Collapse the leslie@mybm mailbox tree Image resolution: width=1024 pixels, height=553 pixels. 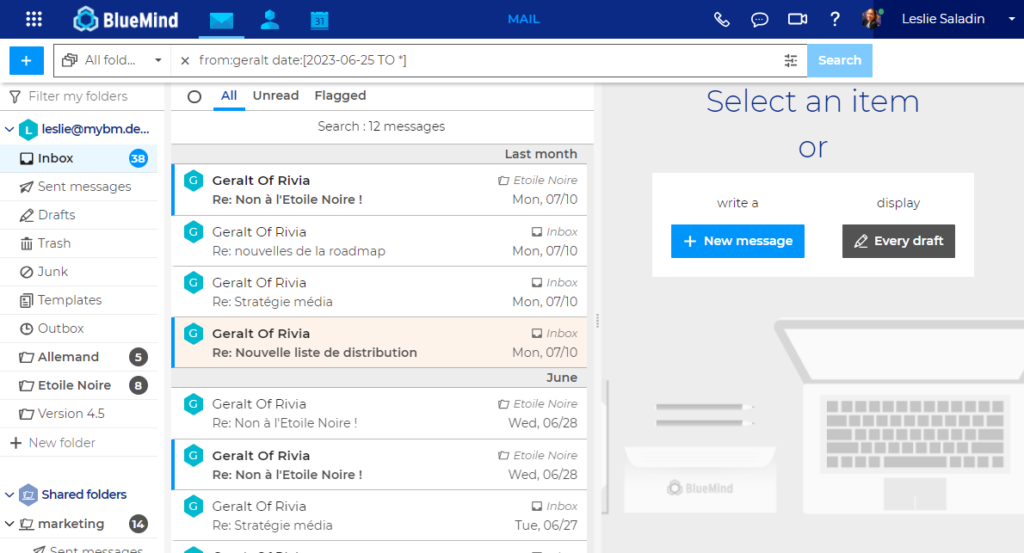[9, 129]
